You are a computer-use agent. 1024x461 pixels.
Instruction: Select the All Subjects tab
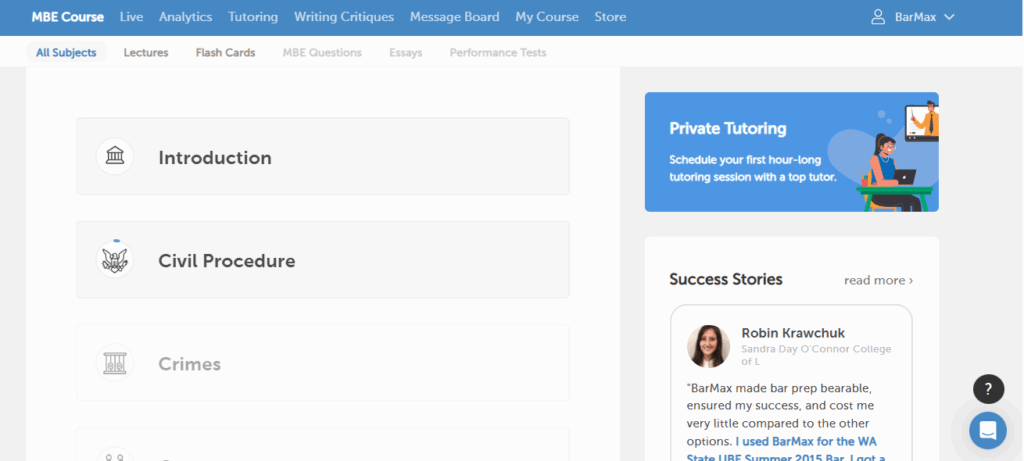pyautogui.click(x=66, y=52)
